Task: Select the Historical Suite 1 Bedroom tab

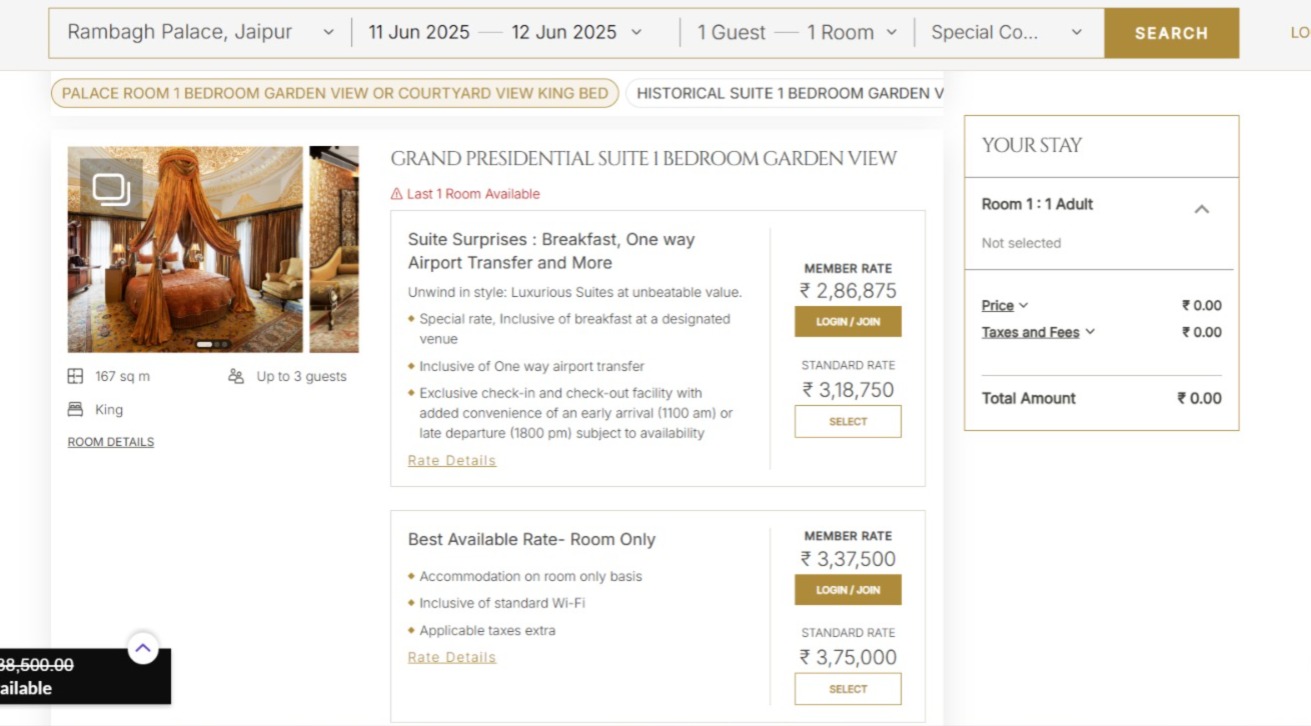Action: tap(789, 93)
